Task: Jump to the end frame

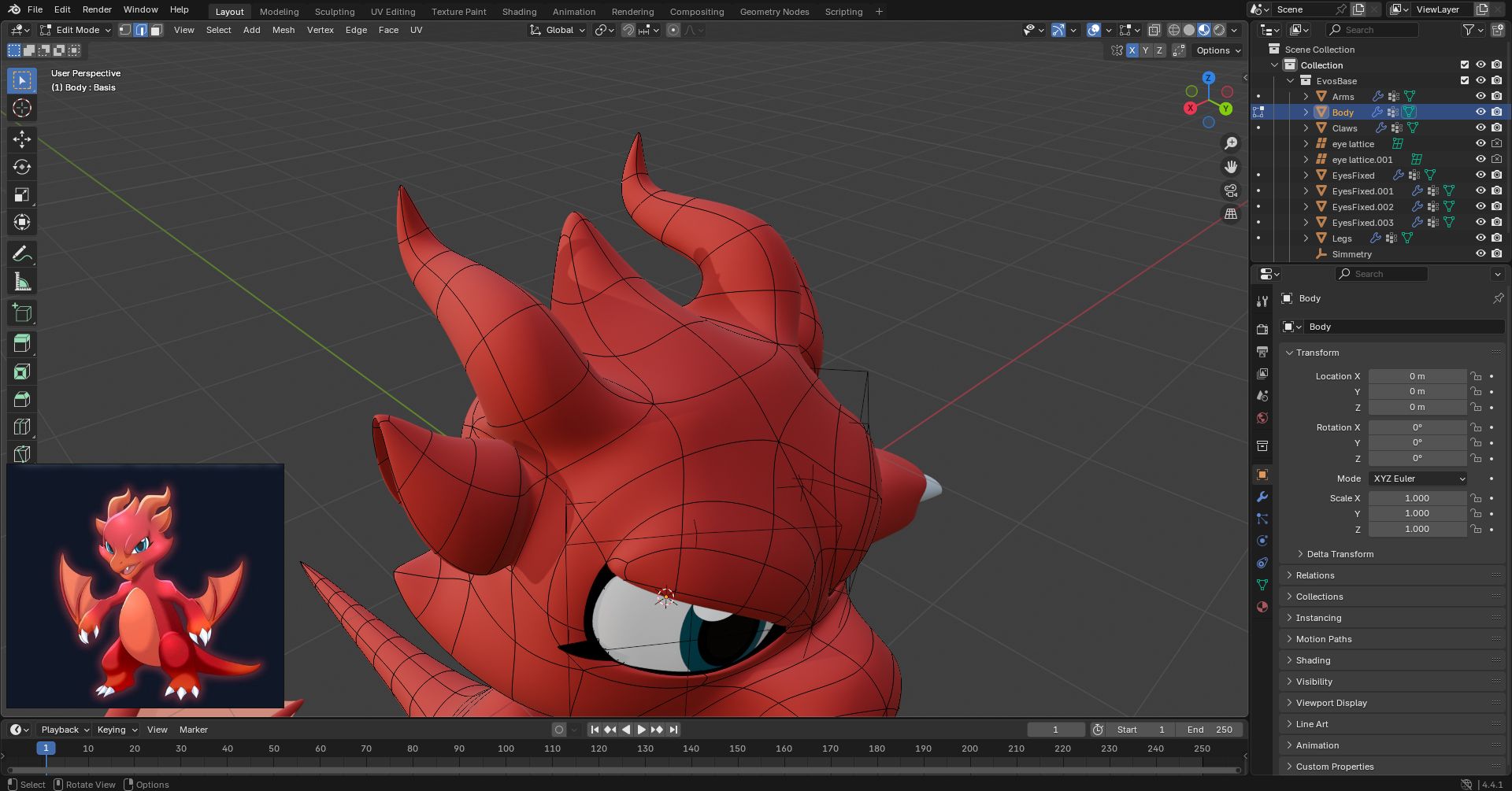Action: pos(673,730)
